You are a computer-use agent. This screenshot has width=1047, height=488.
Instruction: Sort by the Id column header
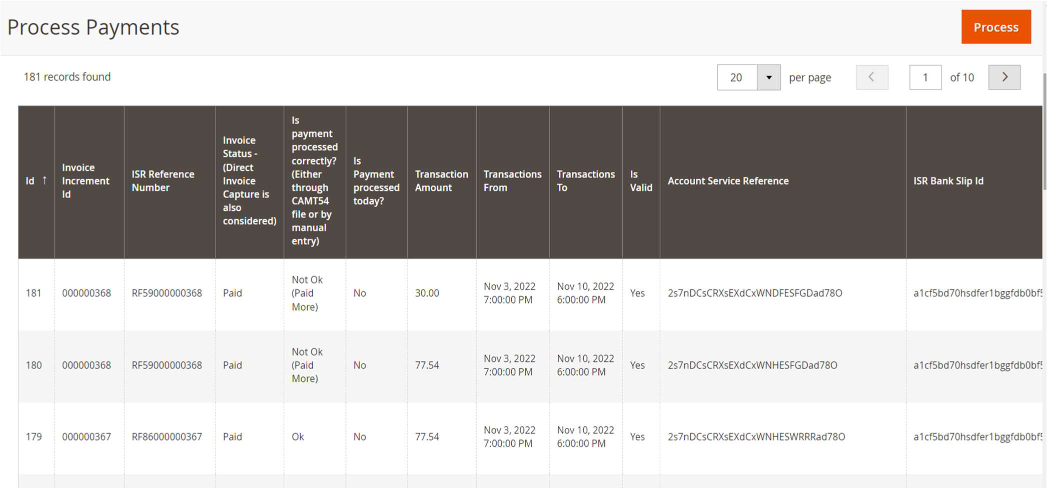36,181
